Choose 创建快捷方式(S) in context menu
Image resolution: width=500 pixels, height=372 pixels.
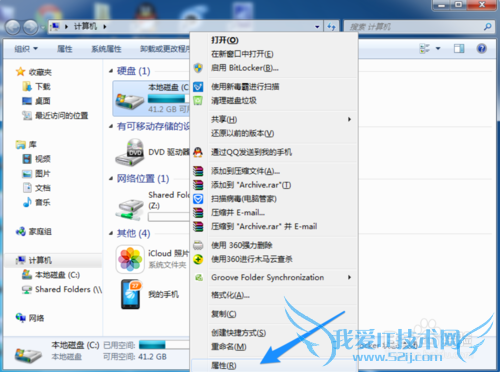pyautogui.click(x=274, y=333)
